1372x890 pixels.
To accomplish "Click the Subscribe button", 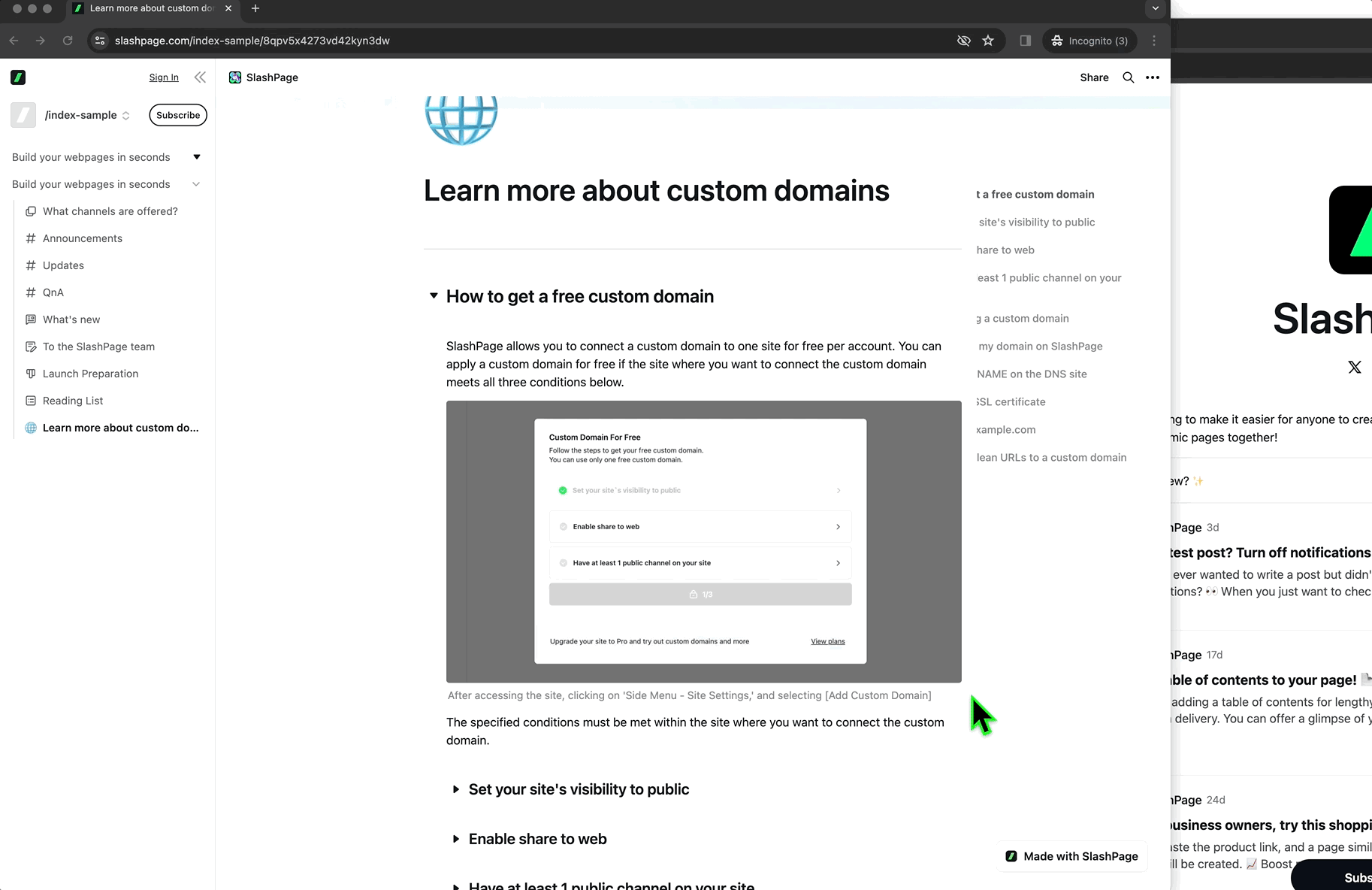I will [178, 115].
